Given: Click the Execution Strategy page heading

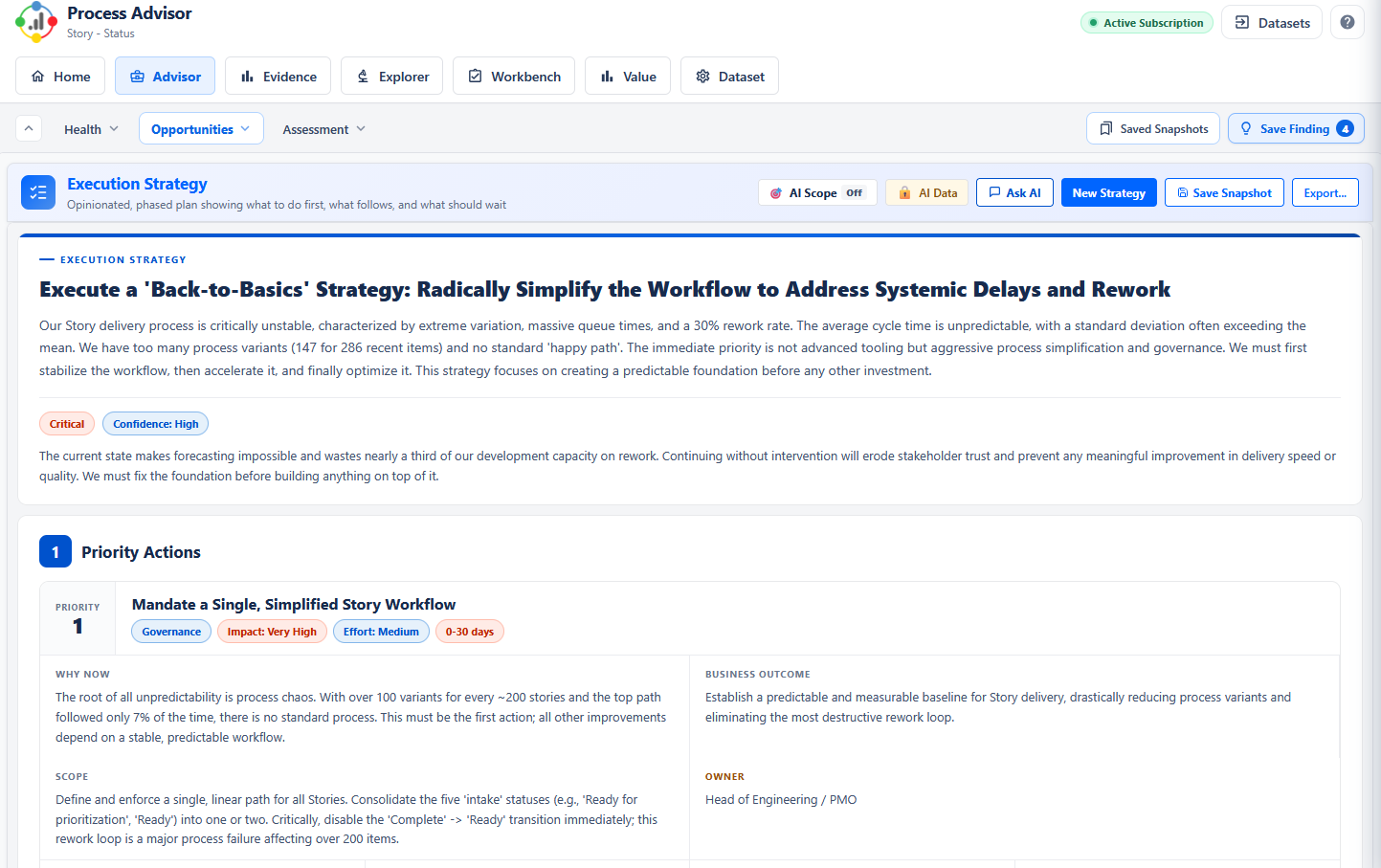Looking at the screenshot, I should [137, 184].
